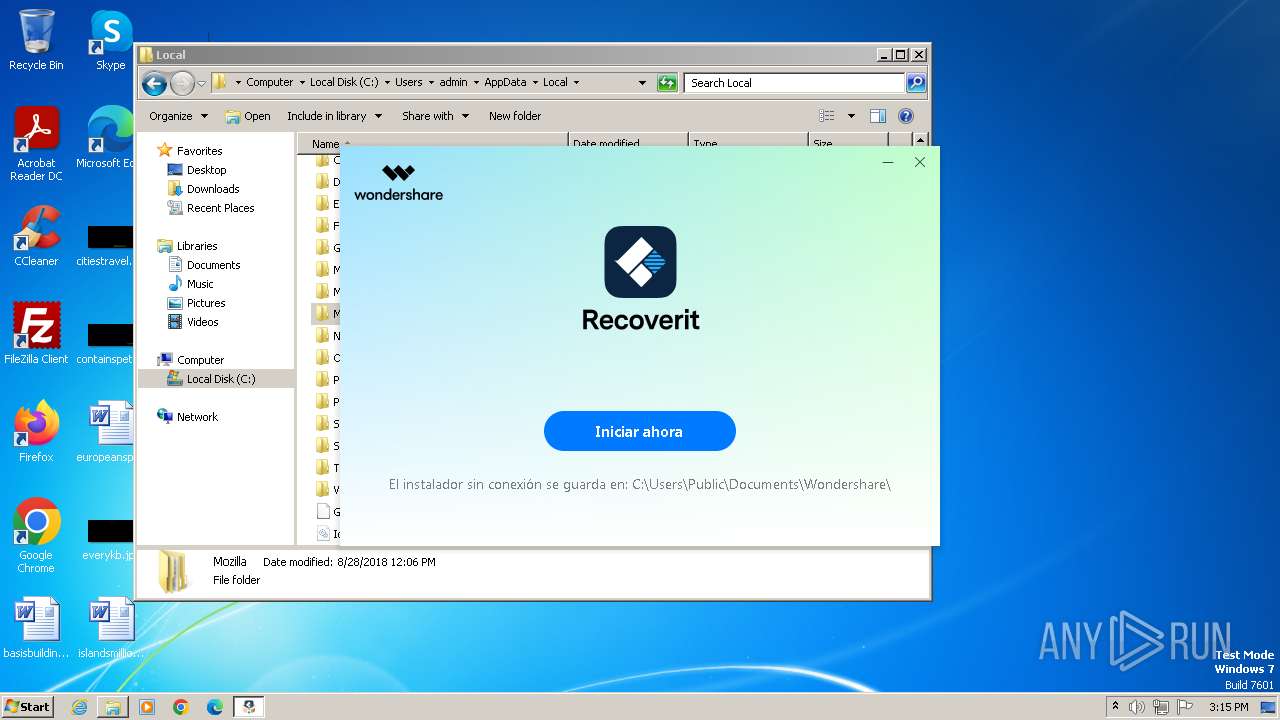Click the New folder button
The height and width of the screenshot is (720, 1280).
(x=515, y=116)
